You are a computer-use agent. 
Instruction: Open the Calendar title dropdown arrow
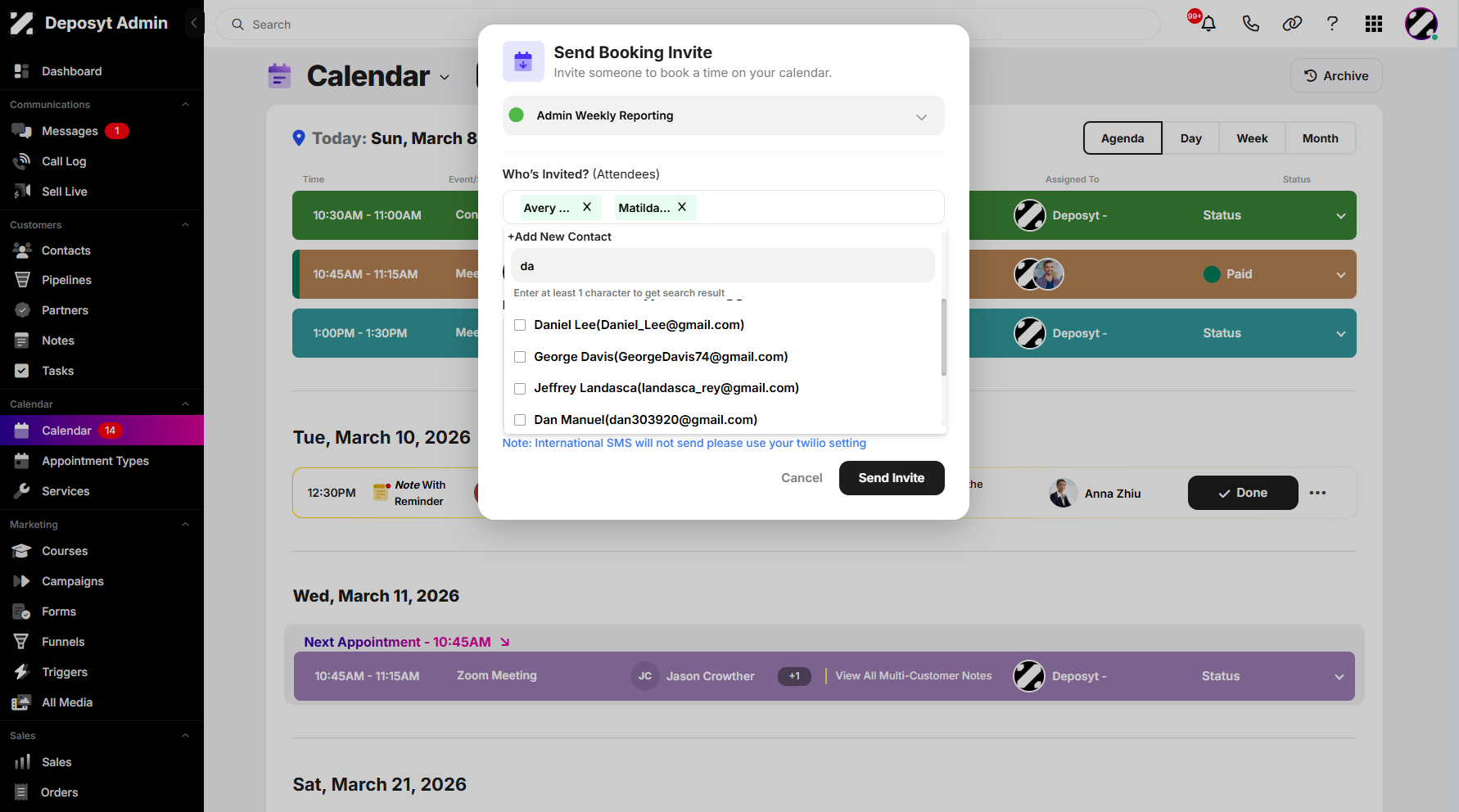coord(445,77)
